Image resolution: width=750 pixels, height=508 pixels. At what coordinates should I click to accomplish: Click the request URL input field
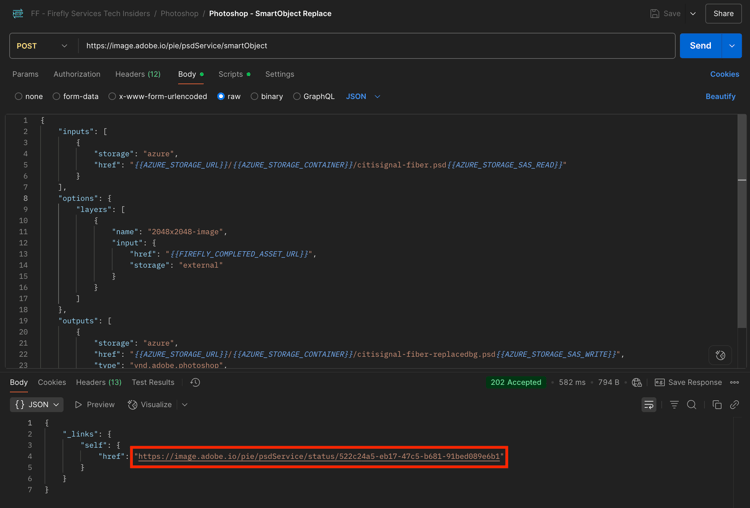click(x=377, y=46)
